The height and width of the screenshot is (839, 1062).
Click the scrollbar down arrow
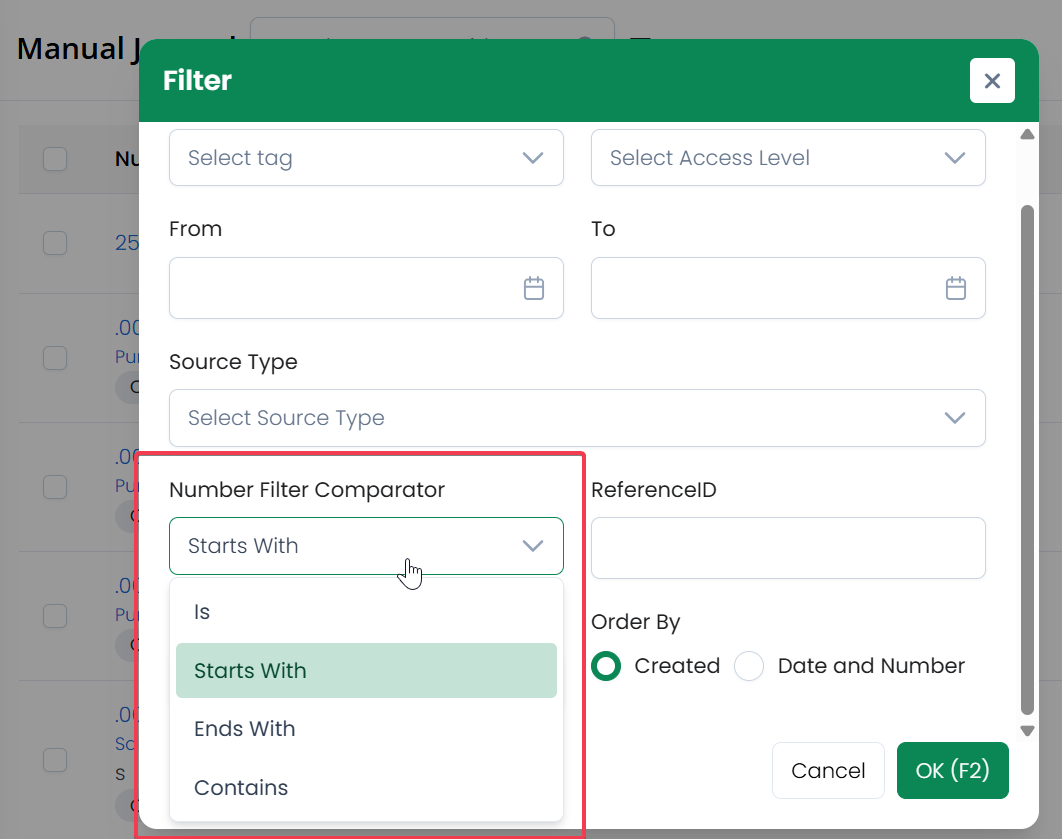1027,731
